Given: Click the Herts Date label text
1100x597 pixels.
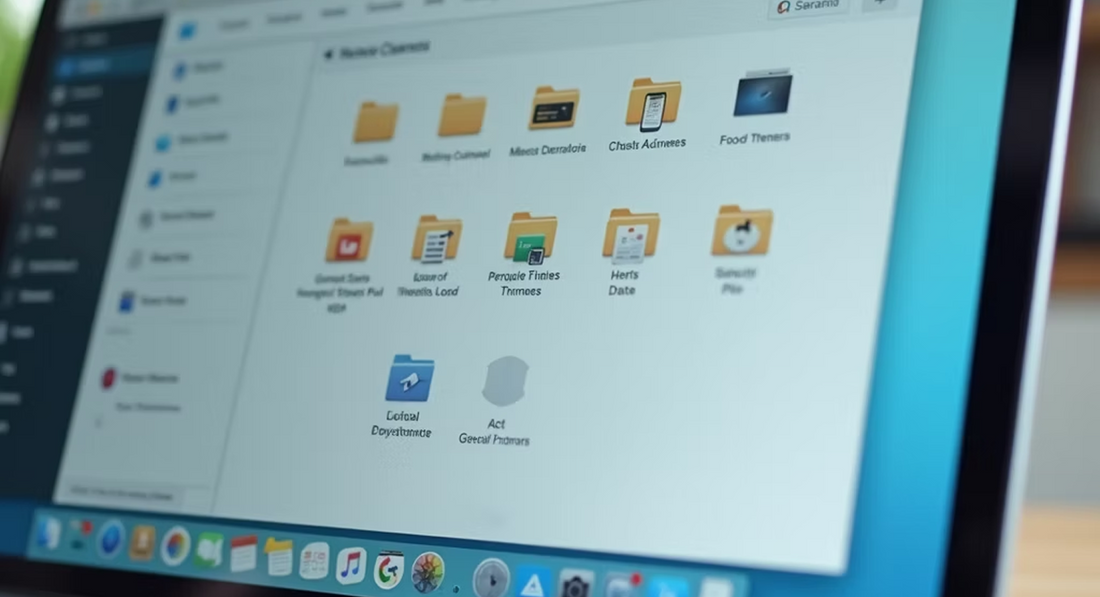Looking at the screenshot, I should (x=623, y=282).
